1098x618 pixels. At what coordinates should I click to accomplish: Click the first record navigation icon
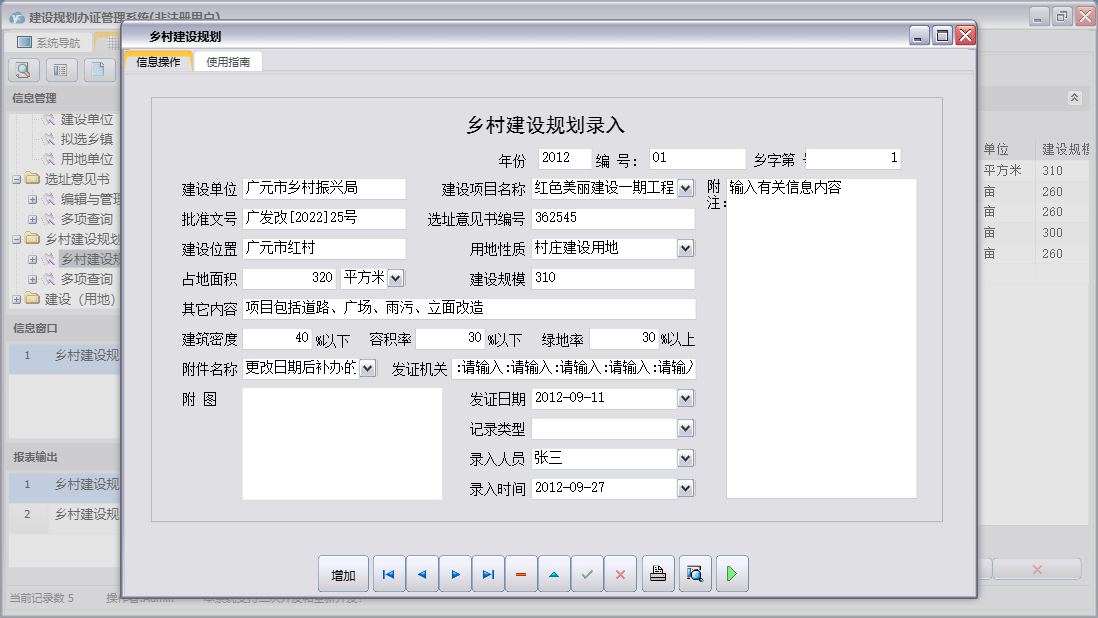click(388, 573)
